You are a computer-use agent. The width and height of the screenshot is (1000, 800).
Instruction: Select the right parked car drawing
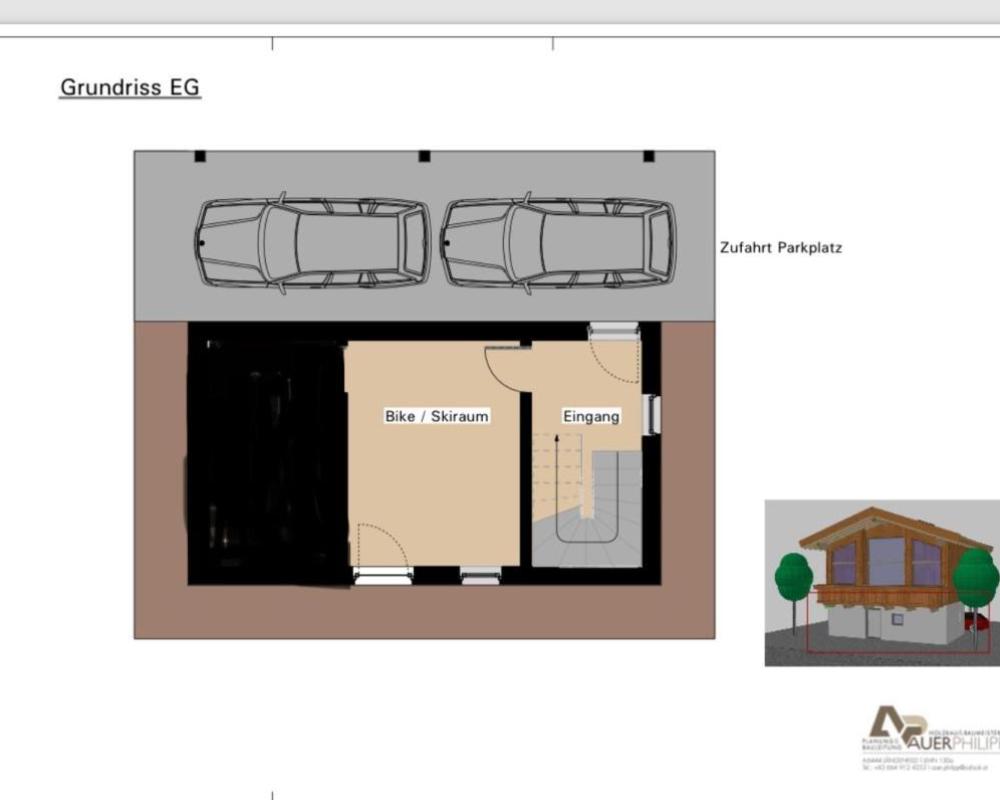pyautogui.click(x=558, y=243)
